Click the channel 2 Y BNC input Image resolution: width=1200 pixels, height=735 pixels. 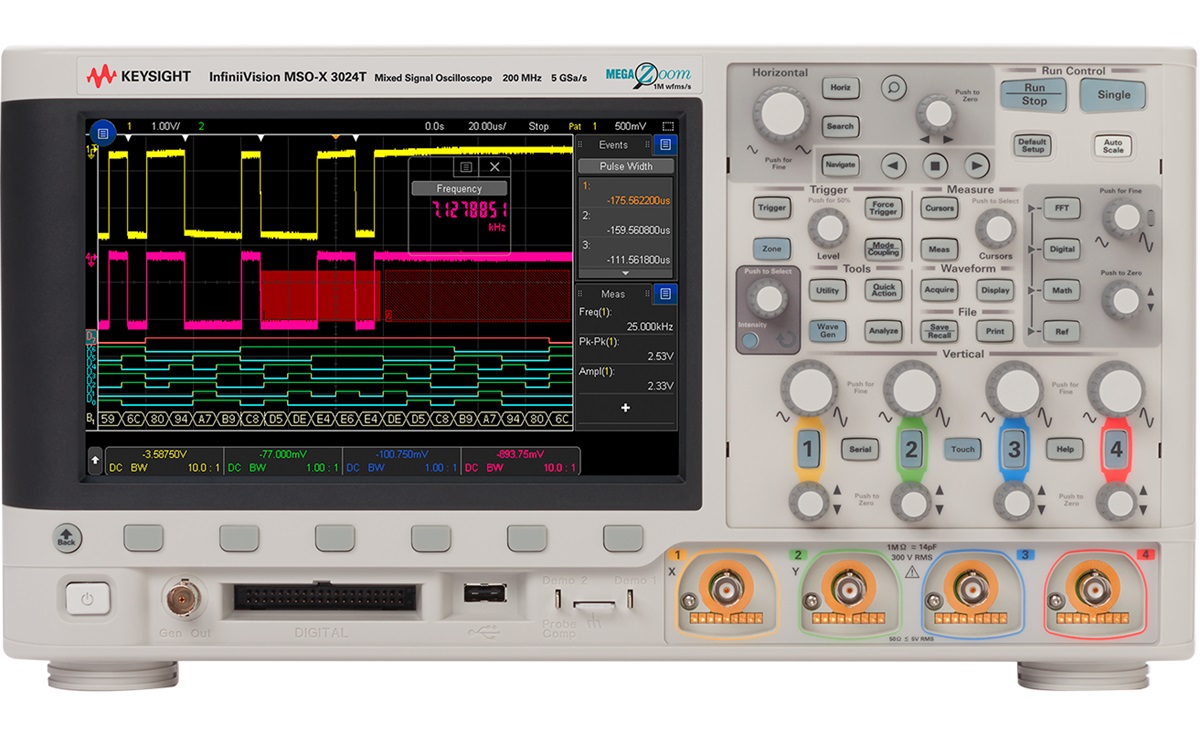click(x=851, y=589)
